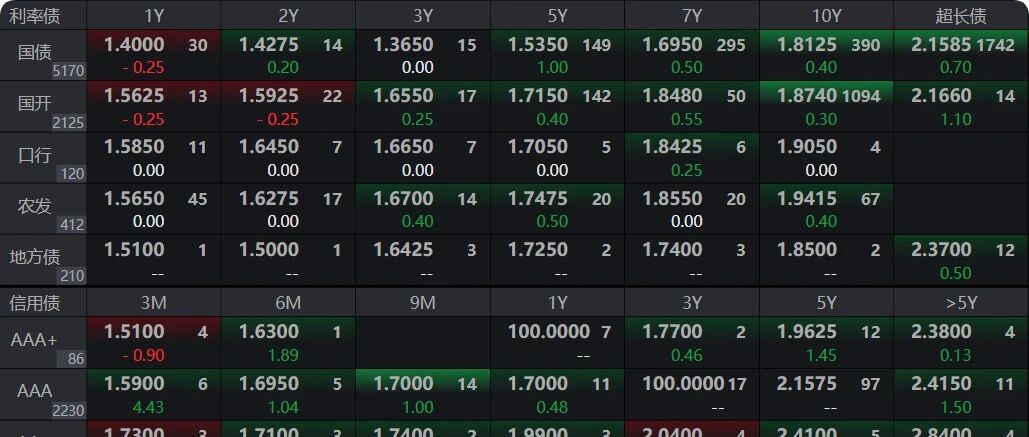Viewport: 1029px width, 437px height.
Task: Click 国债 10Y yield 1.8125
Action: coord(807,45)
